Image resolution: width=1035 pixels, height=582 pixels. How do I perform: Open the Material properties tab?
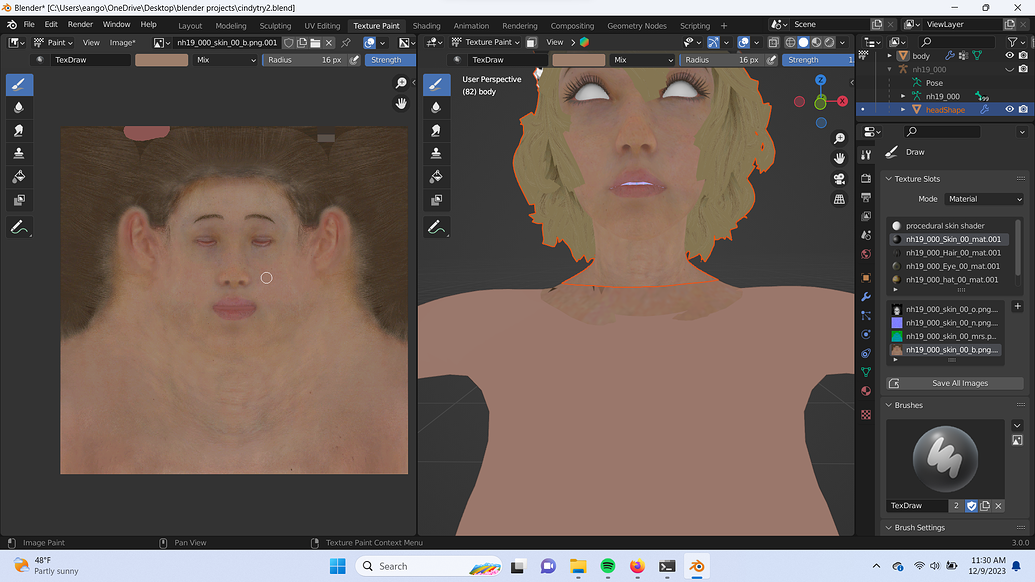pos(866,391)
